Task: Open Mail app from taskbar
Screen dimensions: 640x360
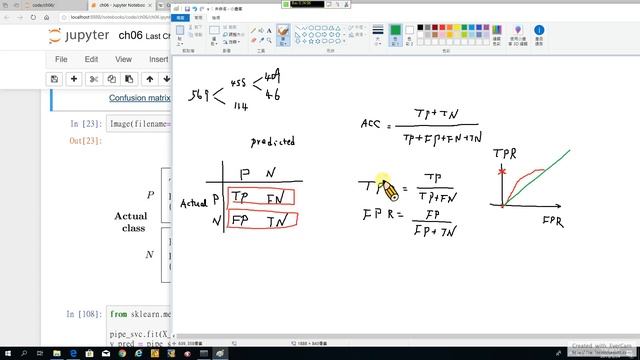Action: 106,353
